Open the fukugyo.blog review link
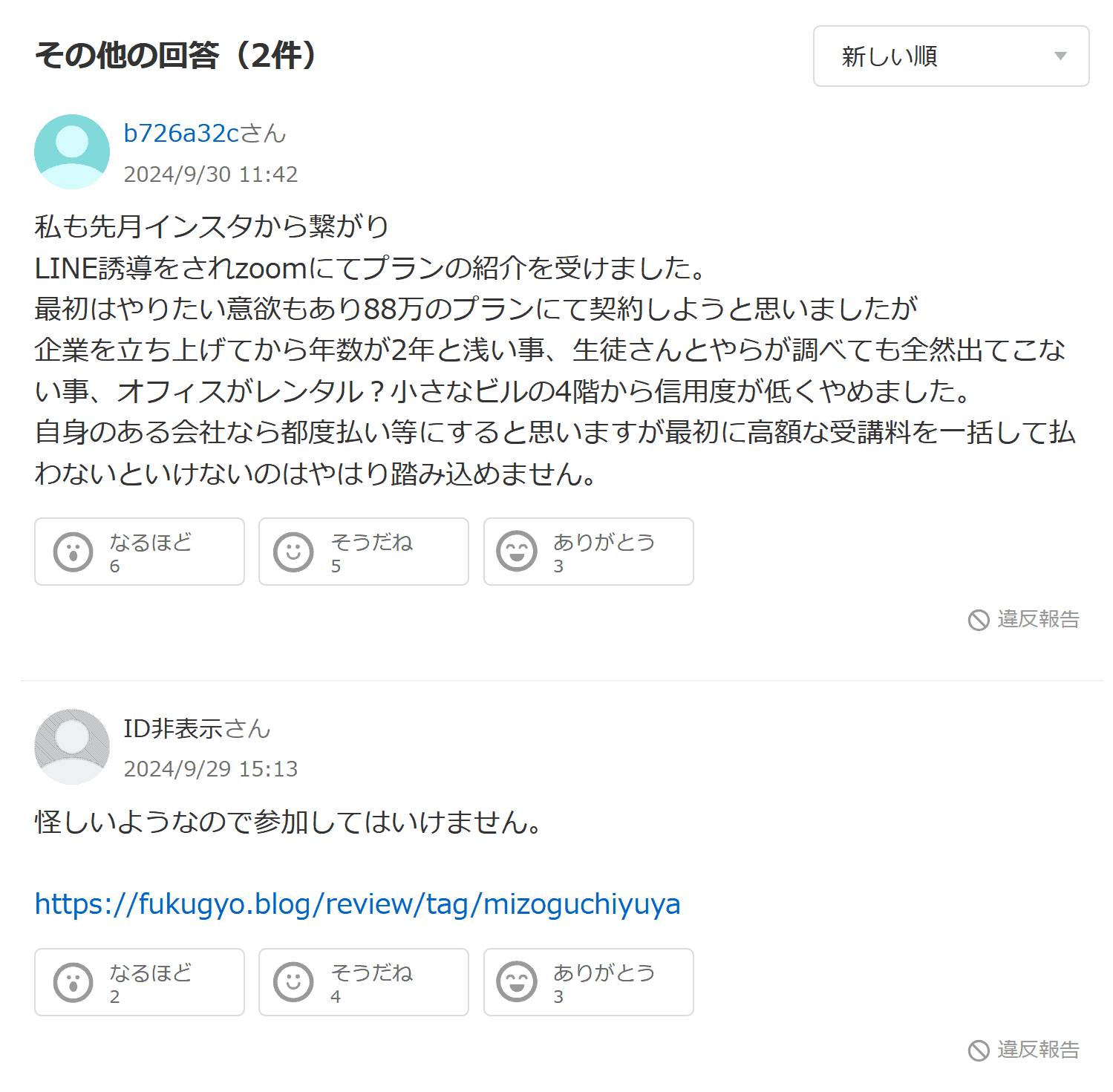This screenshot has height=1092, width=1113. [357, 904]
